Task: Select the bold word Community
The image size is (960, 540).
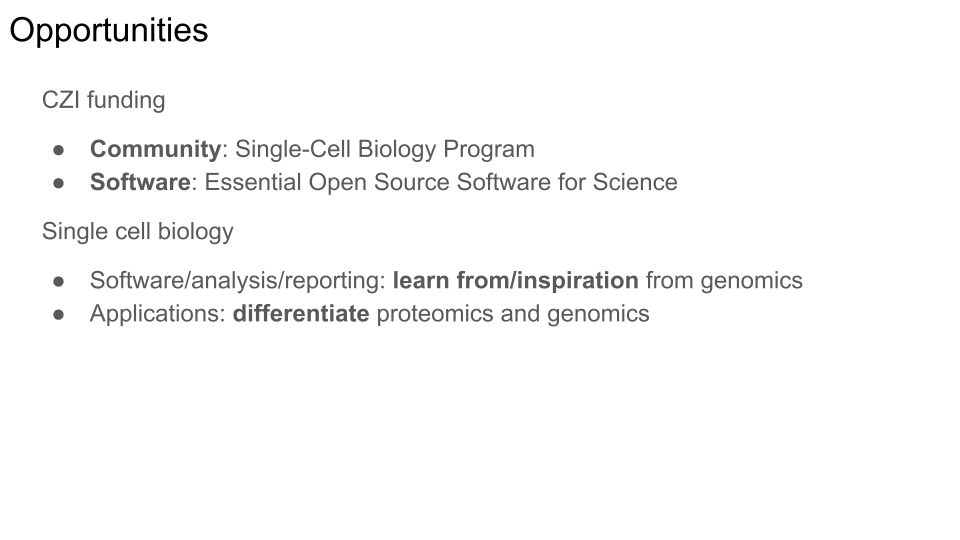Action: coord(156,149)
